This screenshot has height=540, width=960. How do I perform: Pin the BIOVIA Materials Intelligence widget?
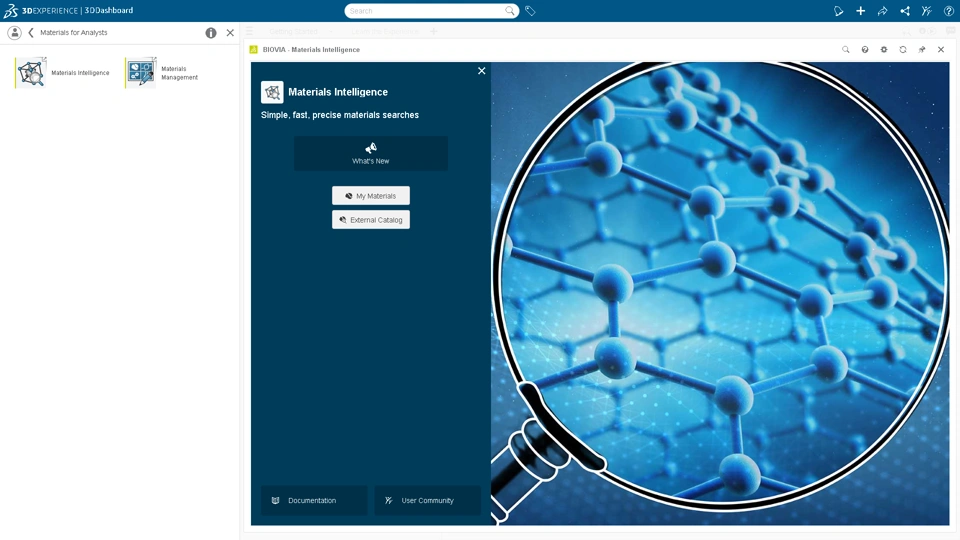921,50
